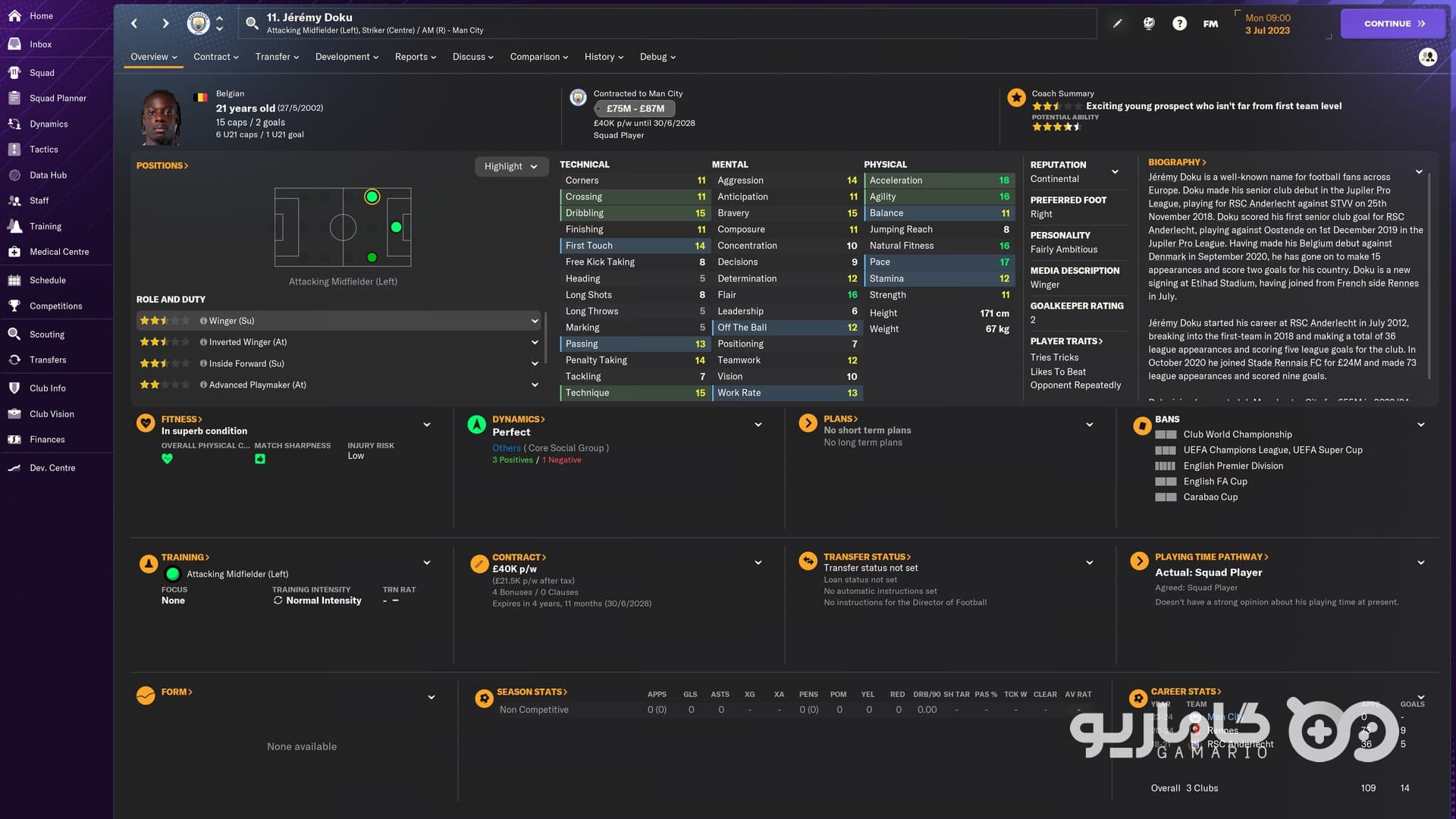Open the Player Traits link

click(1066, 341)
